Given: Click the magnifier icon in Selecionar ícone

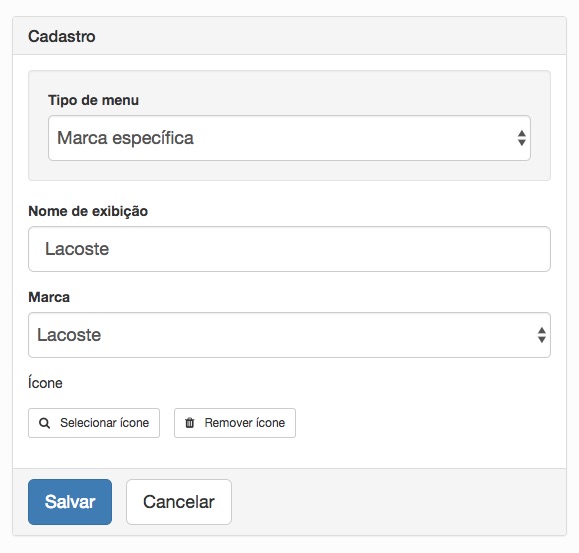Looking at the screenshot, I should [x=44, y=423].
